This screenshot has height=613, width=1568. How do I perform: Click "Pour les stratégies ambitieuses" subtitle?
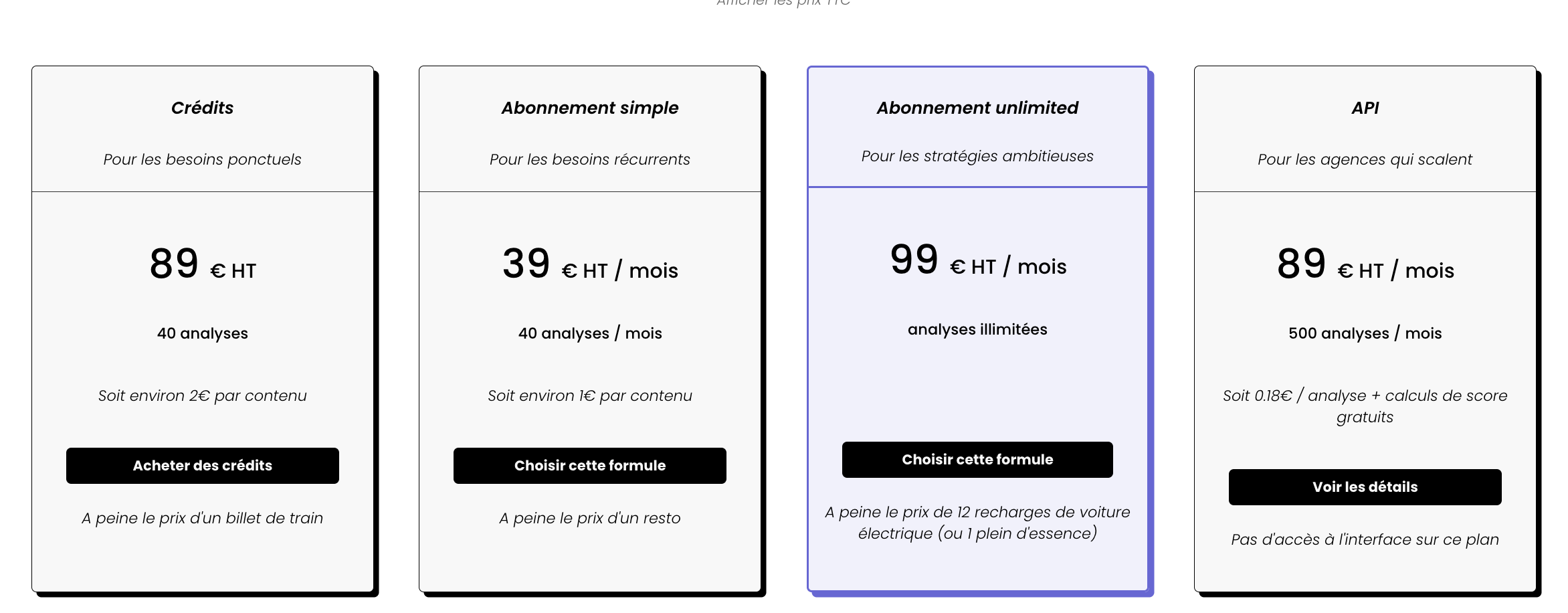pos(977,156)
